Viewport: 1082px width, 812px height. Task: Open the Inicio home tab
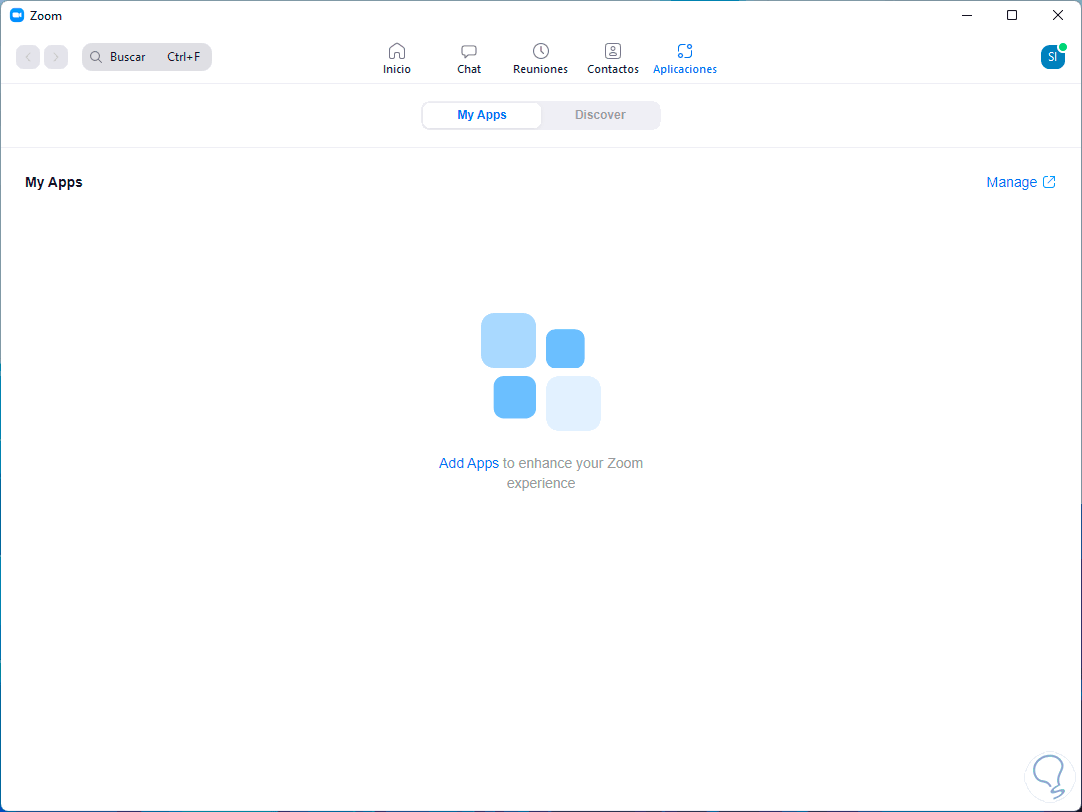click(397, 59)
